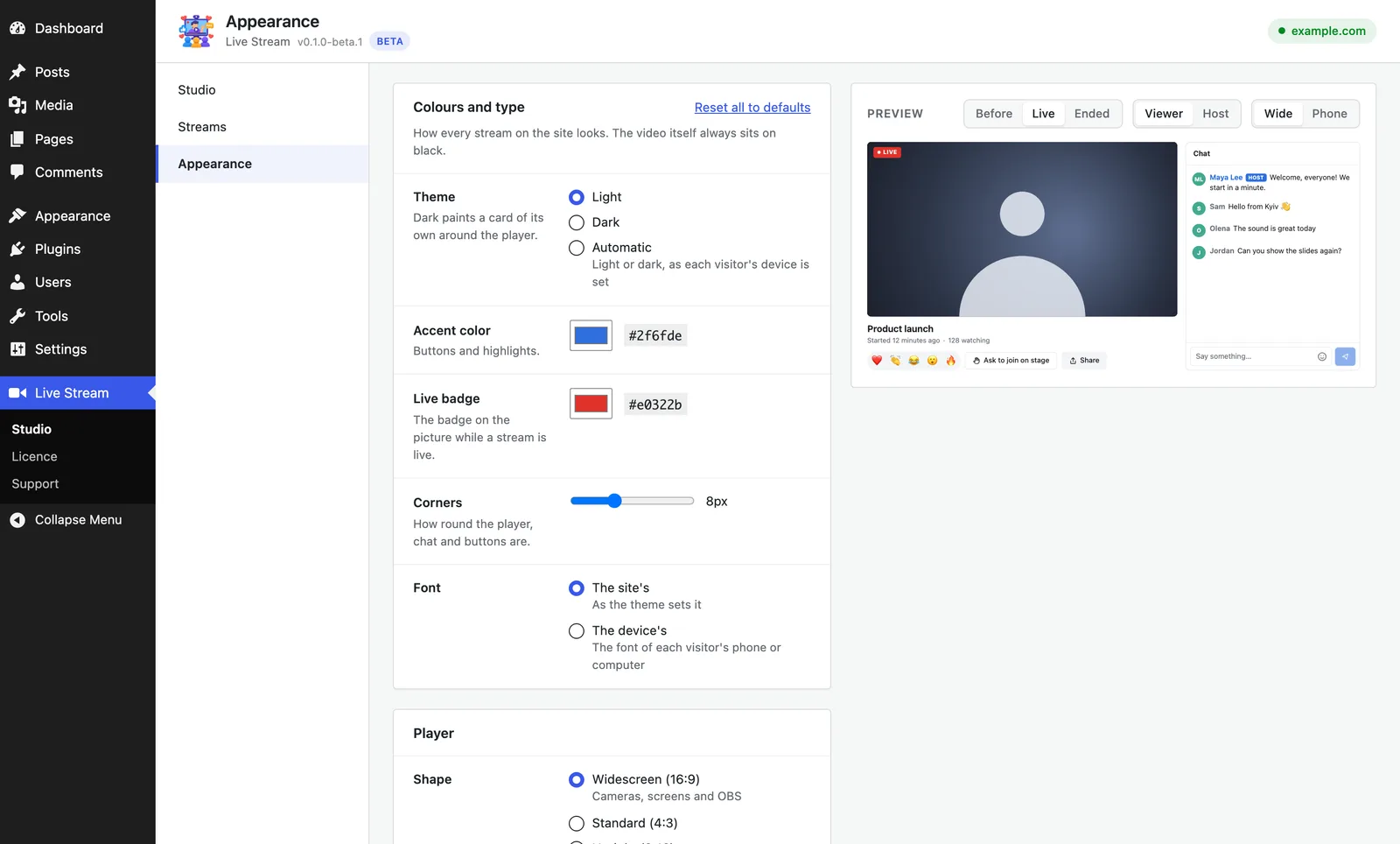The width and height of the screenshot is (1400, 844).
Task: Open the Settings sliders icon
Action: 17,349
